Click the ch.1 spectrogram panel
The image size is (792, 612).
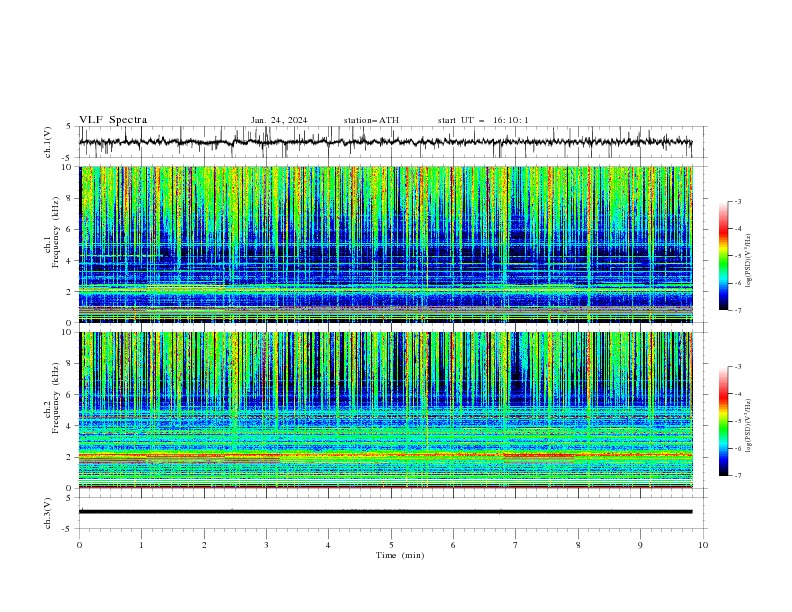point(386,244)
